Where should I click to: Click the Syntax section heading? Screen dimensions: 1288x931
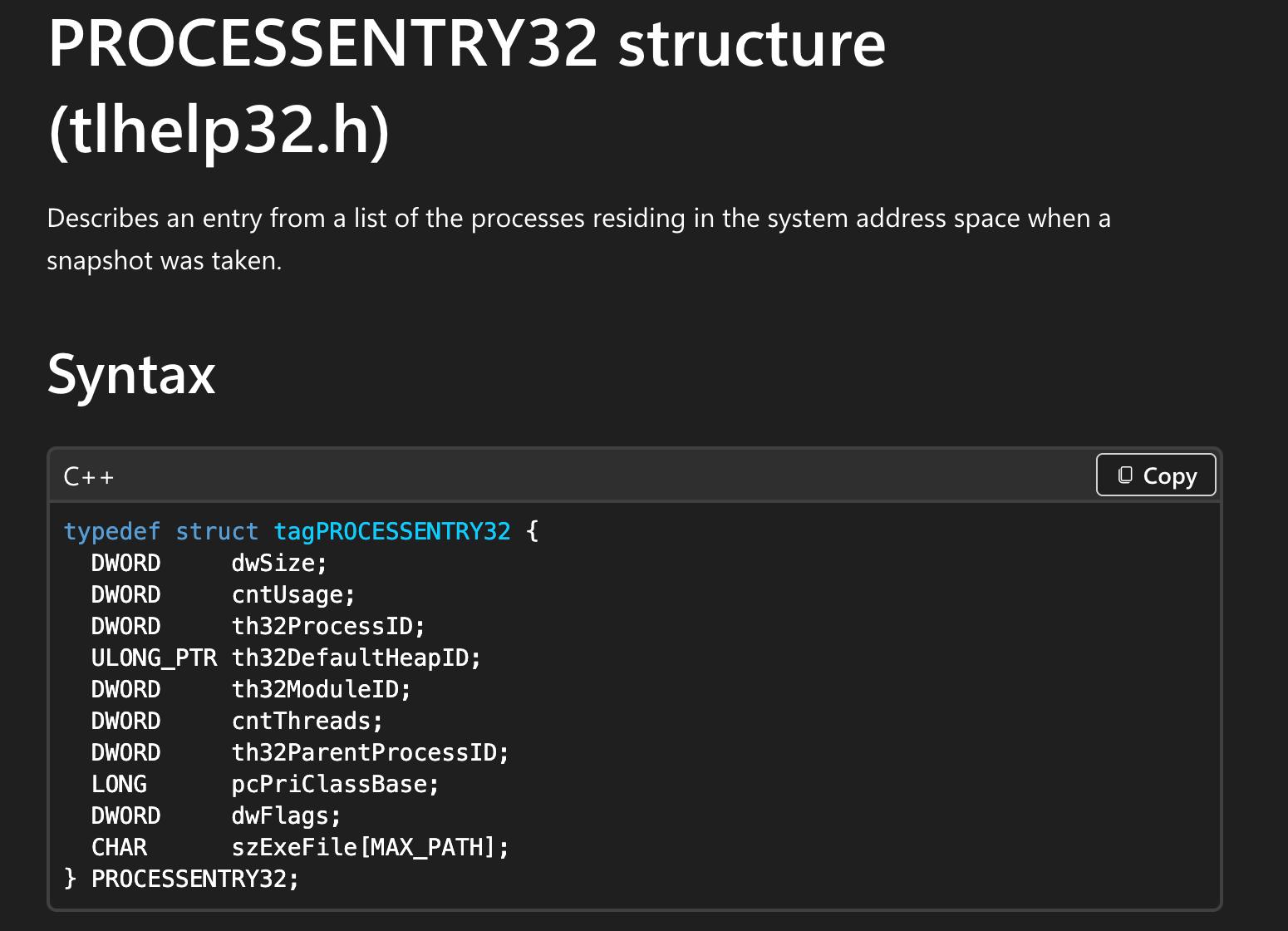coord(131,375)
